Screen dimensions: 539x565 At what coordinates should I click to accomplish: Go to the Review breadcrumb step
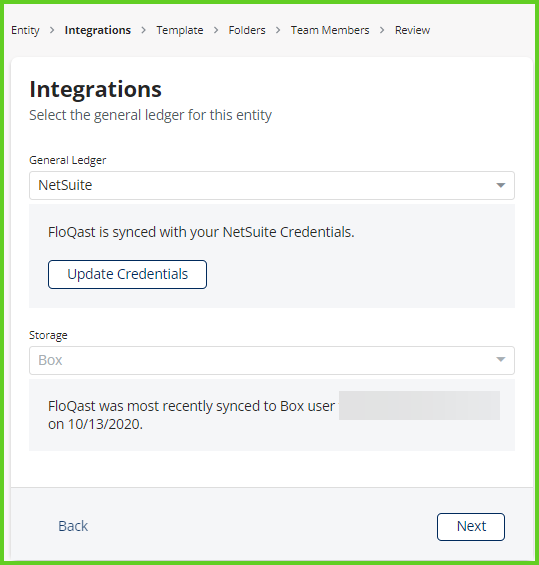coord(413,30)
